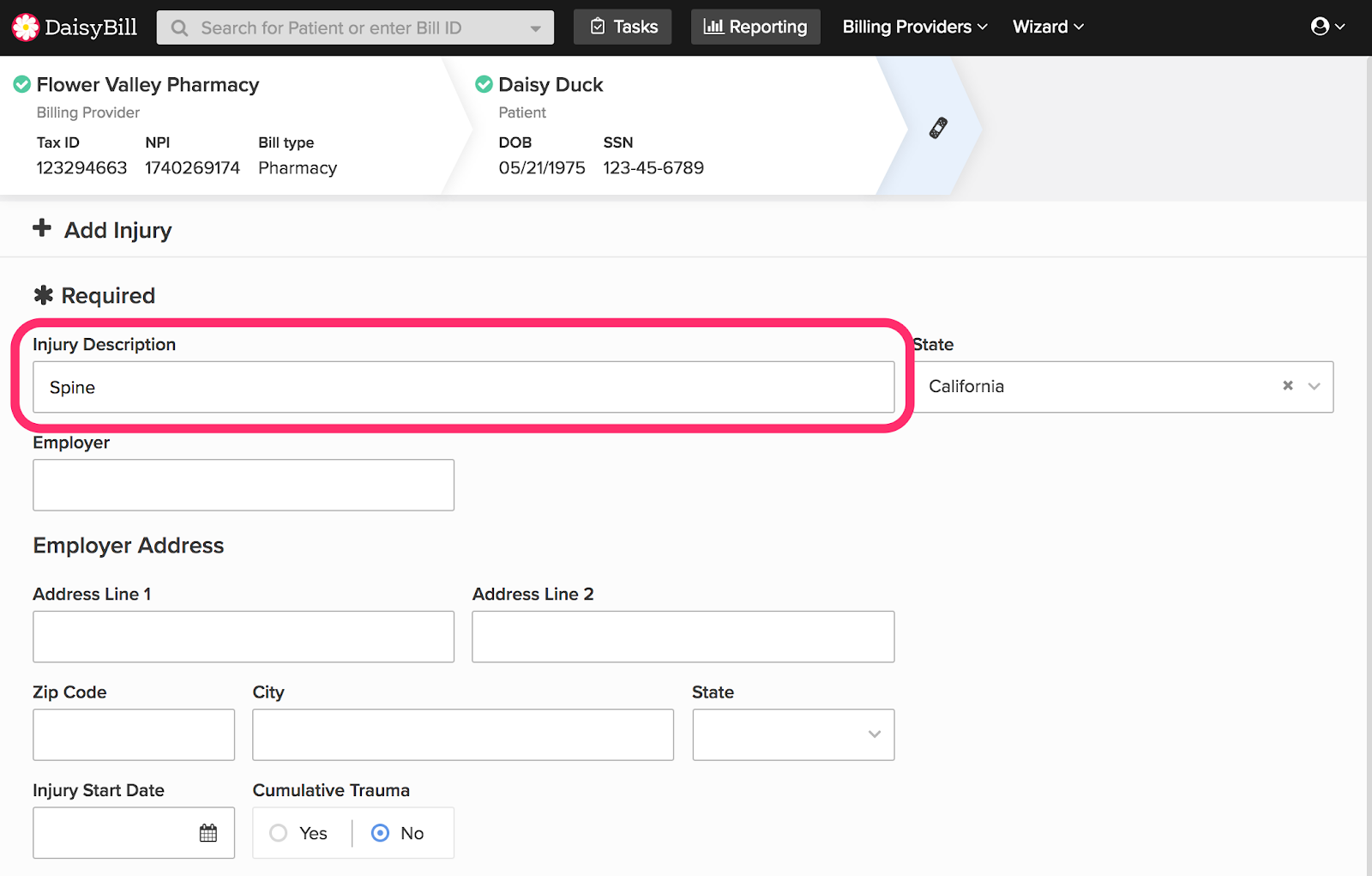This screenshot has width=1372, height=876.
Task: Go to Reporting
Action: 755,27
